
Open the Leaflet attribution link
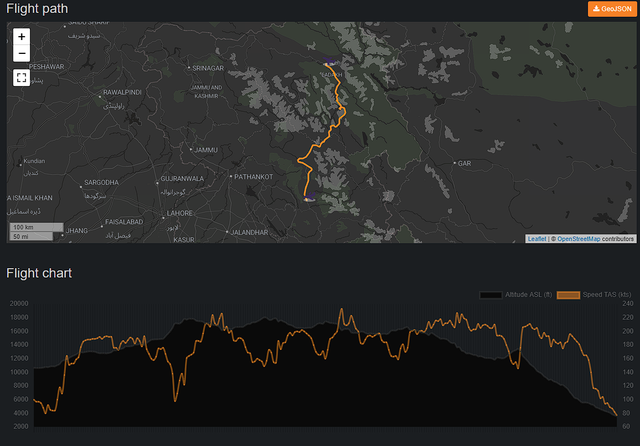point(537,239)
